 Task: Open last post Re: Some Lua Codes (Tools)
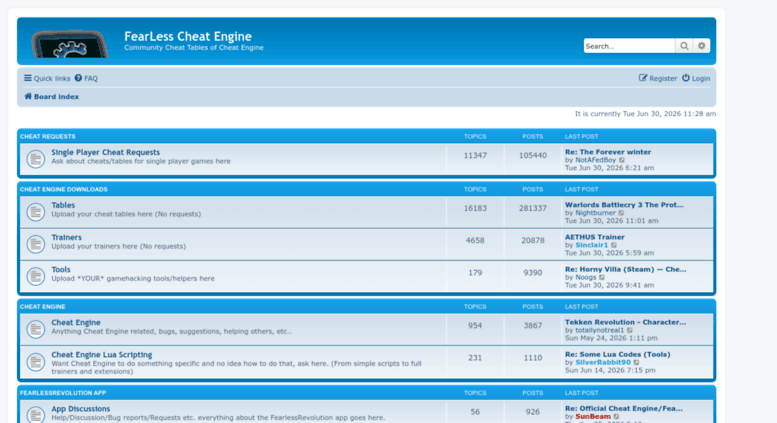click(617, 354)
